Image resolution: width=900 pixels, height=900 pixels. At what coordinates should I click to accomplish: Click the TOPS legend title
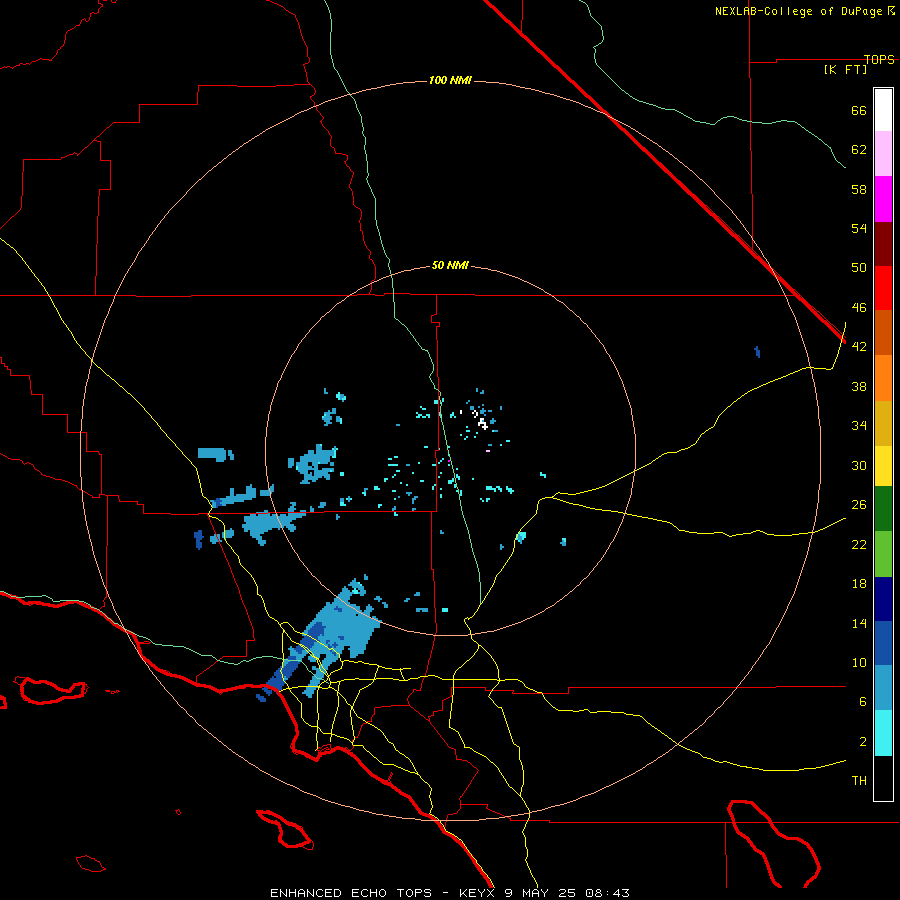click(x=879, y=59)
